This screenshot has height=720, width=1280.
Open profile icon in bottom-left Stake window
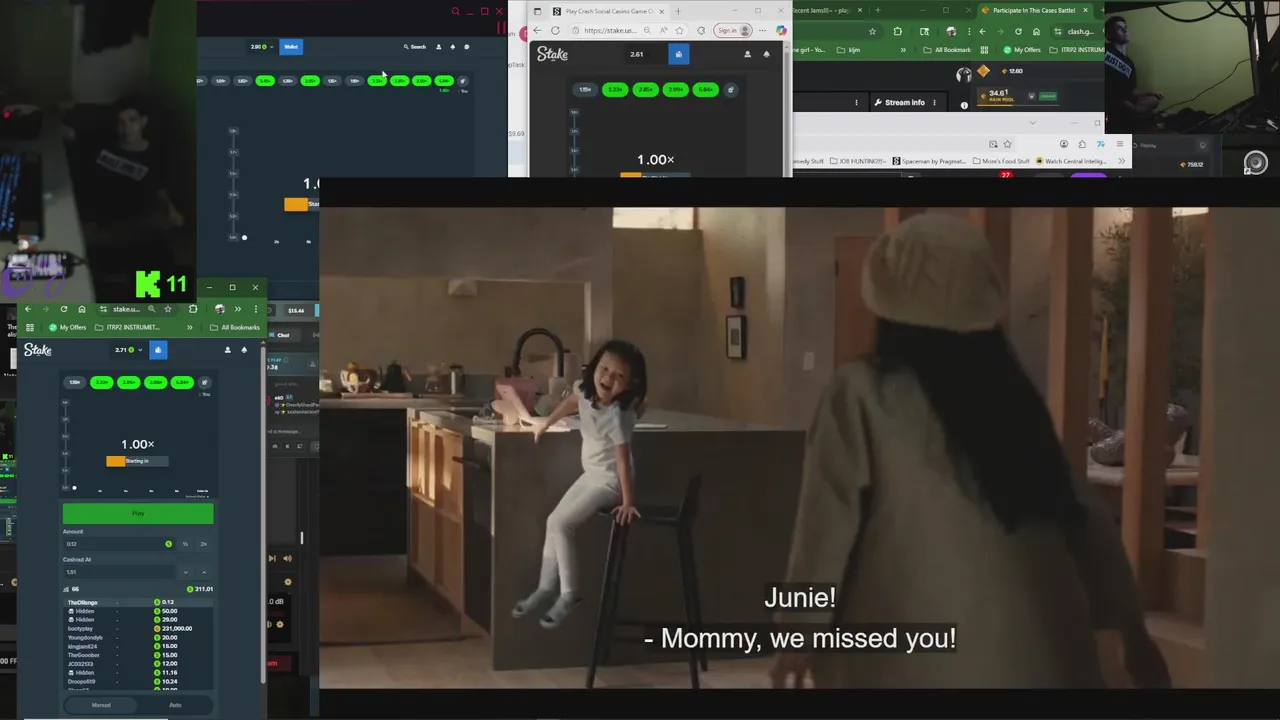coord(227,350)
